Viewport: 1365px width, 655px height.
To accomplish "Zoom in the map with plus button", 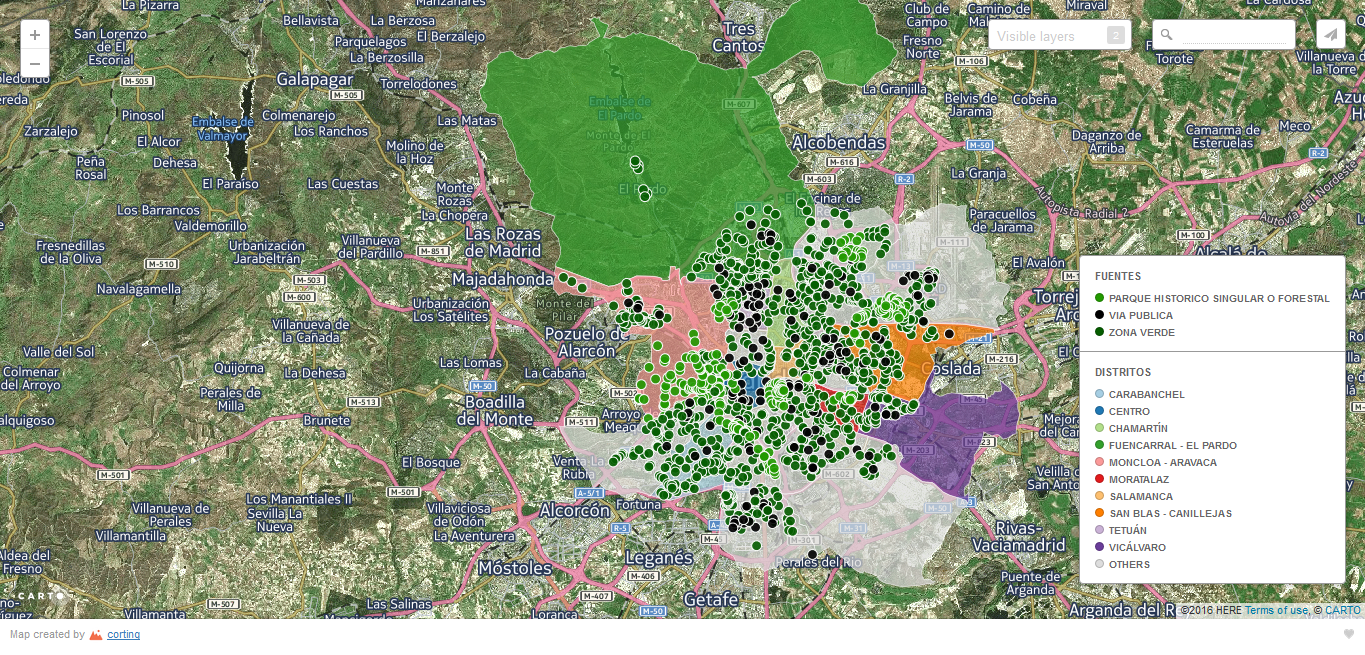I will pos(35,35).
